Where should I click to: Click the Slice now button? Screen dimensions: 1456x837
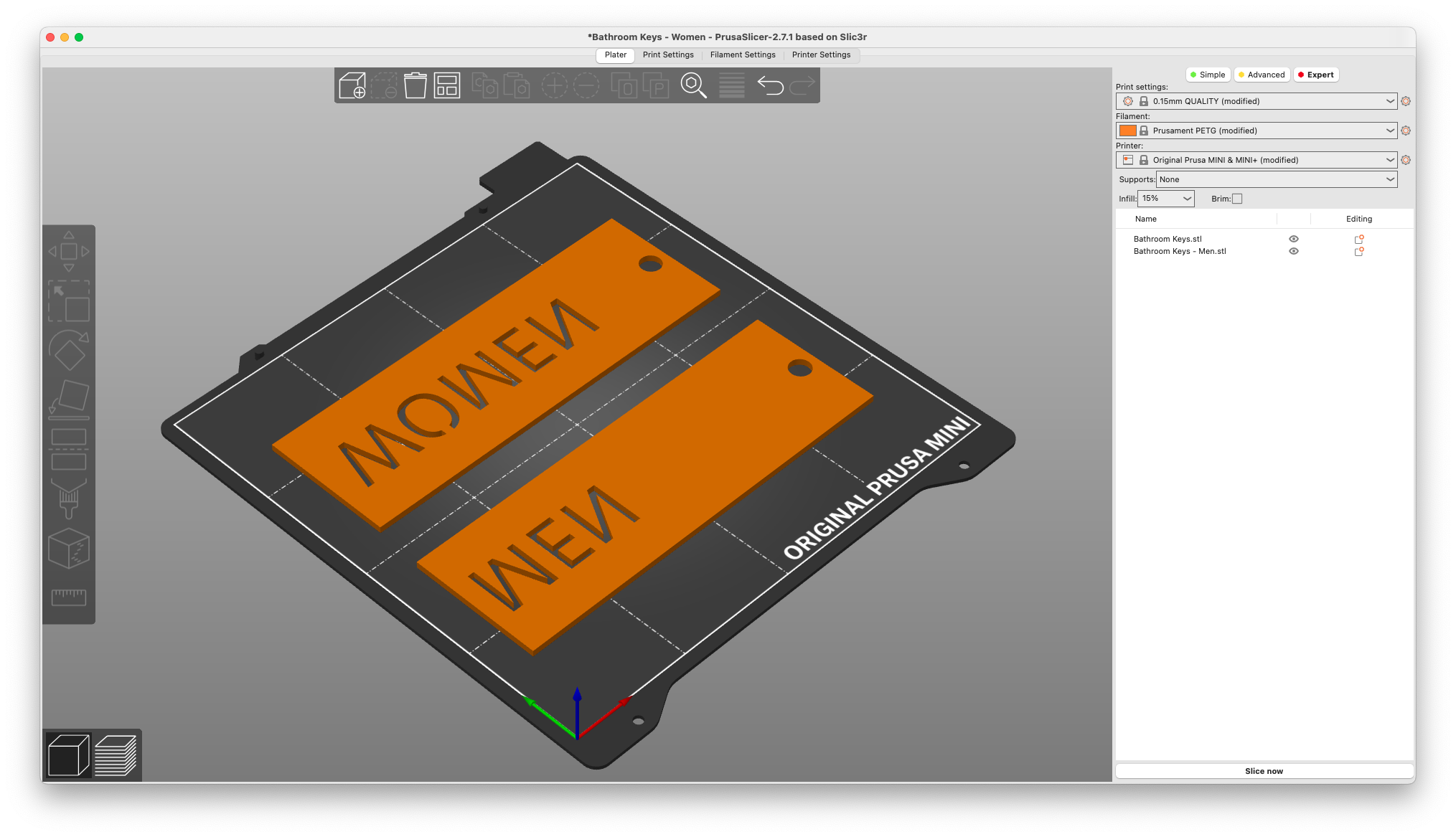(1264, 771)
